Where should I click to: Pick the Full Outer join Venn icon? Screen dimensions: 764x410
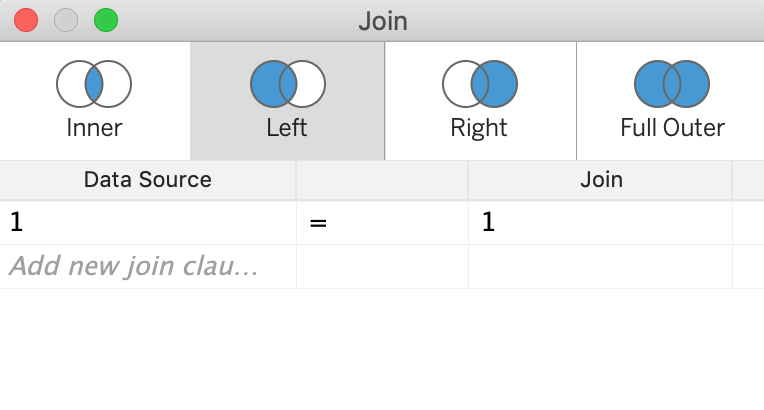(x=672, y=85)
